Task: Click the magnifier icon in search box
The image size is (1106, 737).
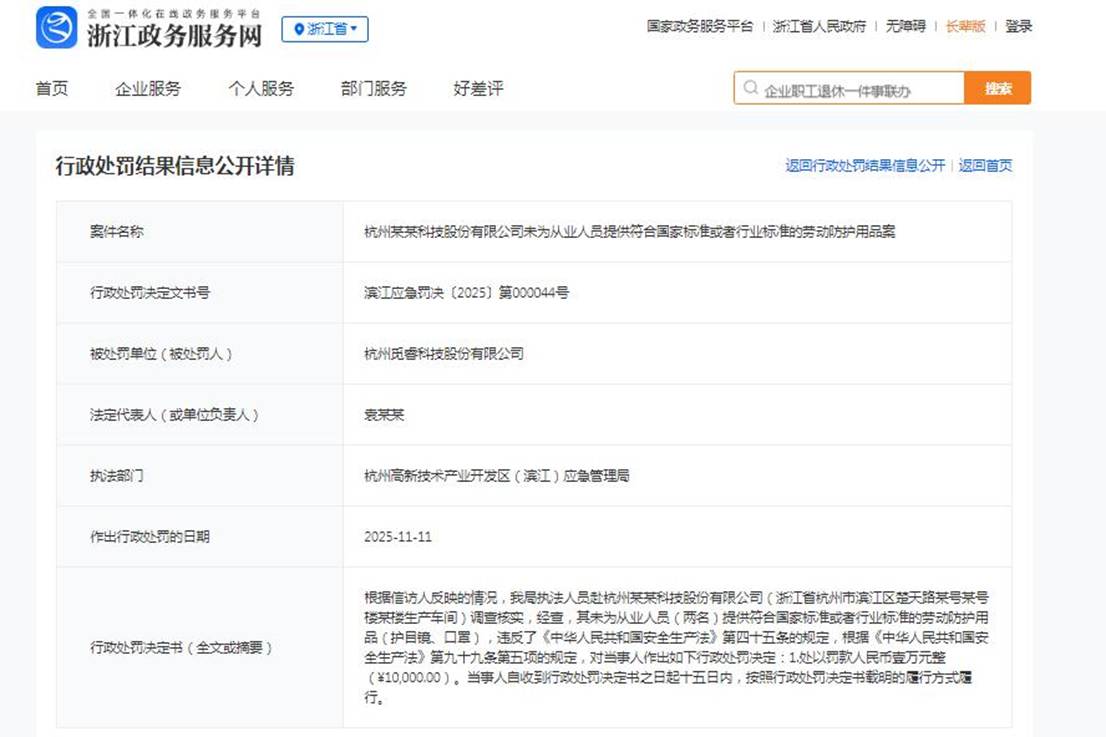Action: [x=750, y=89]
